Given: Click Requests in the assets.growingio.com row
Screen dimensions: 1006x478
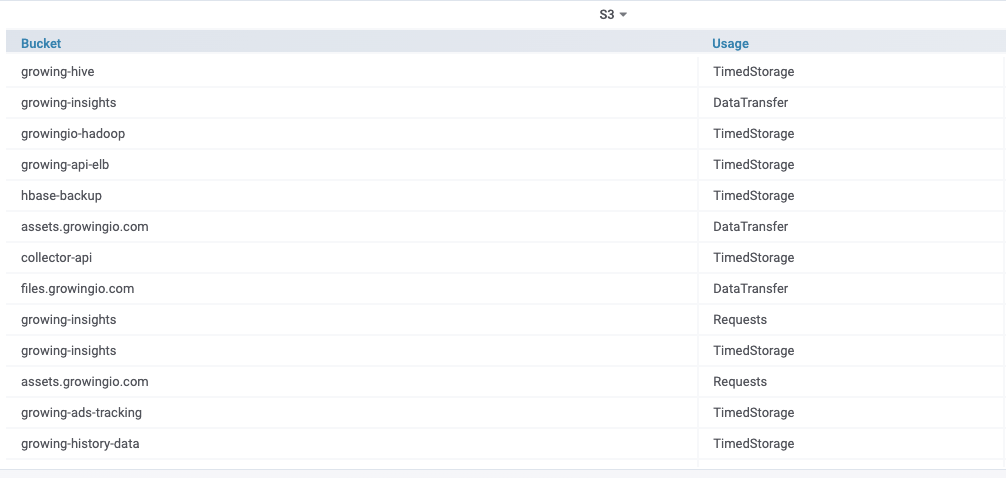Looking at the screenshot, I should (740, 382).
